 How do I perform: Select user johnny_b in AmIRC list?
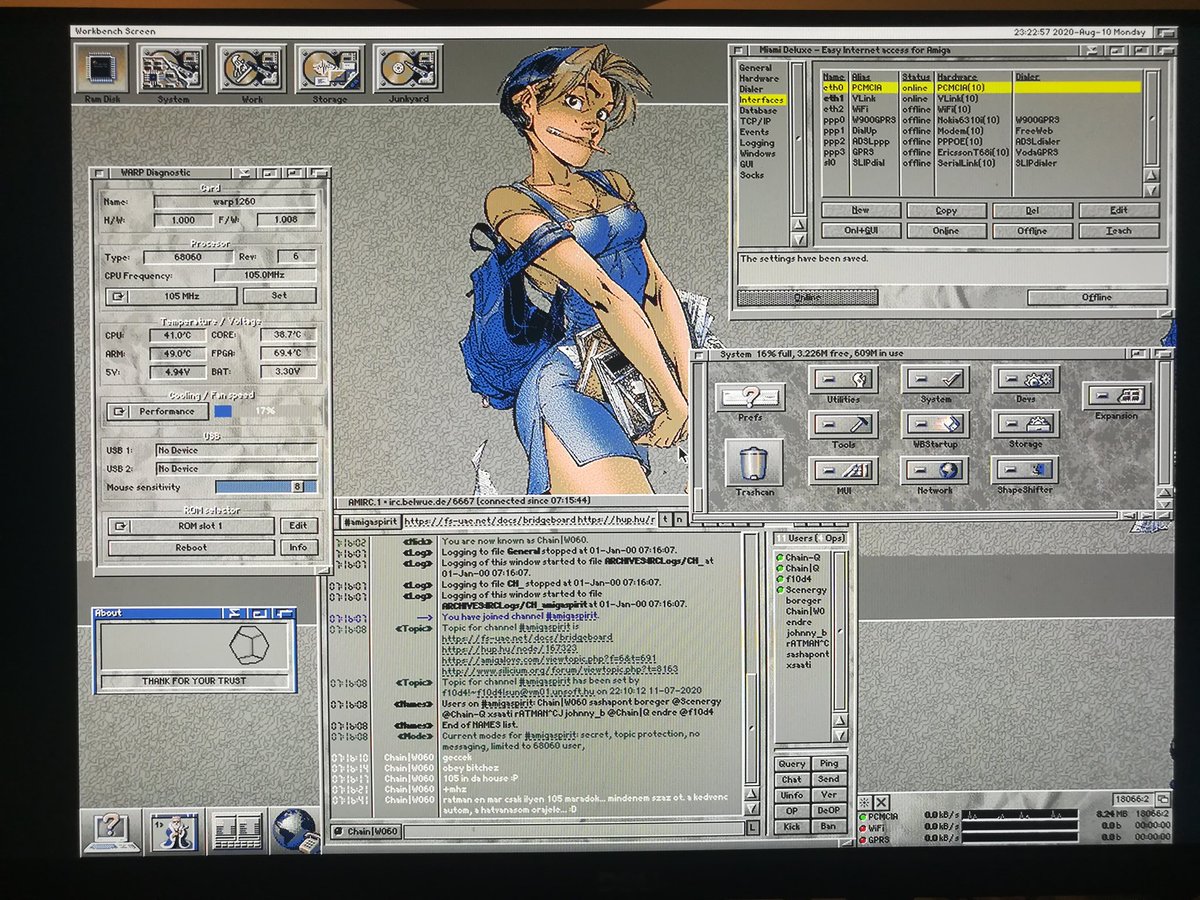806,632
